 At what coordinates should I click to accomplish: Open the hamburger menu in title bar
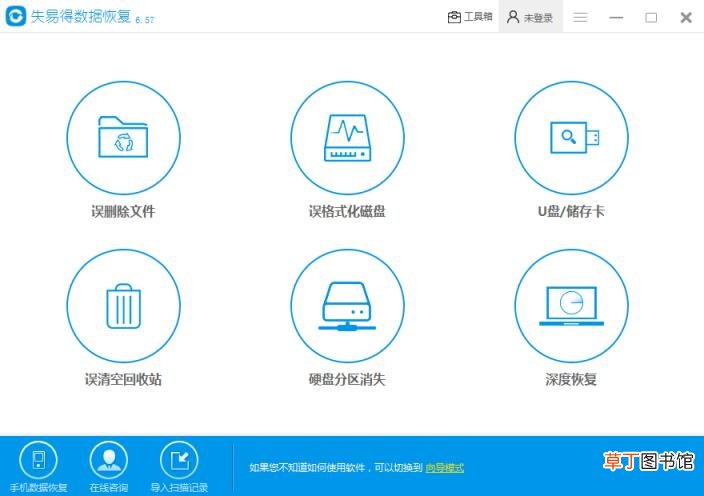tap(580, 18)
